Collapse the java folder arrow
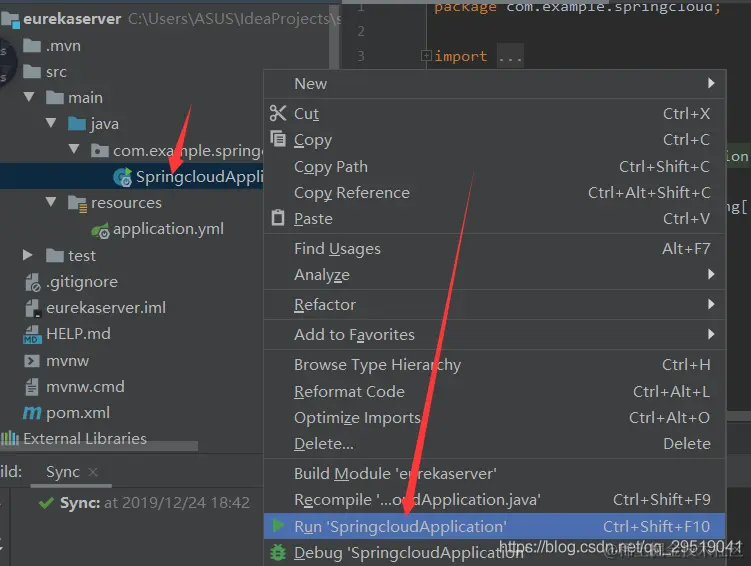The height and width of the screenshot is (566, 751). (51, 123)
